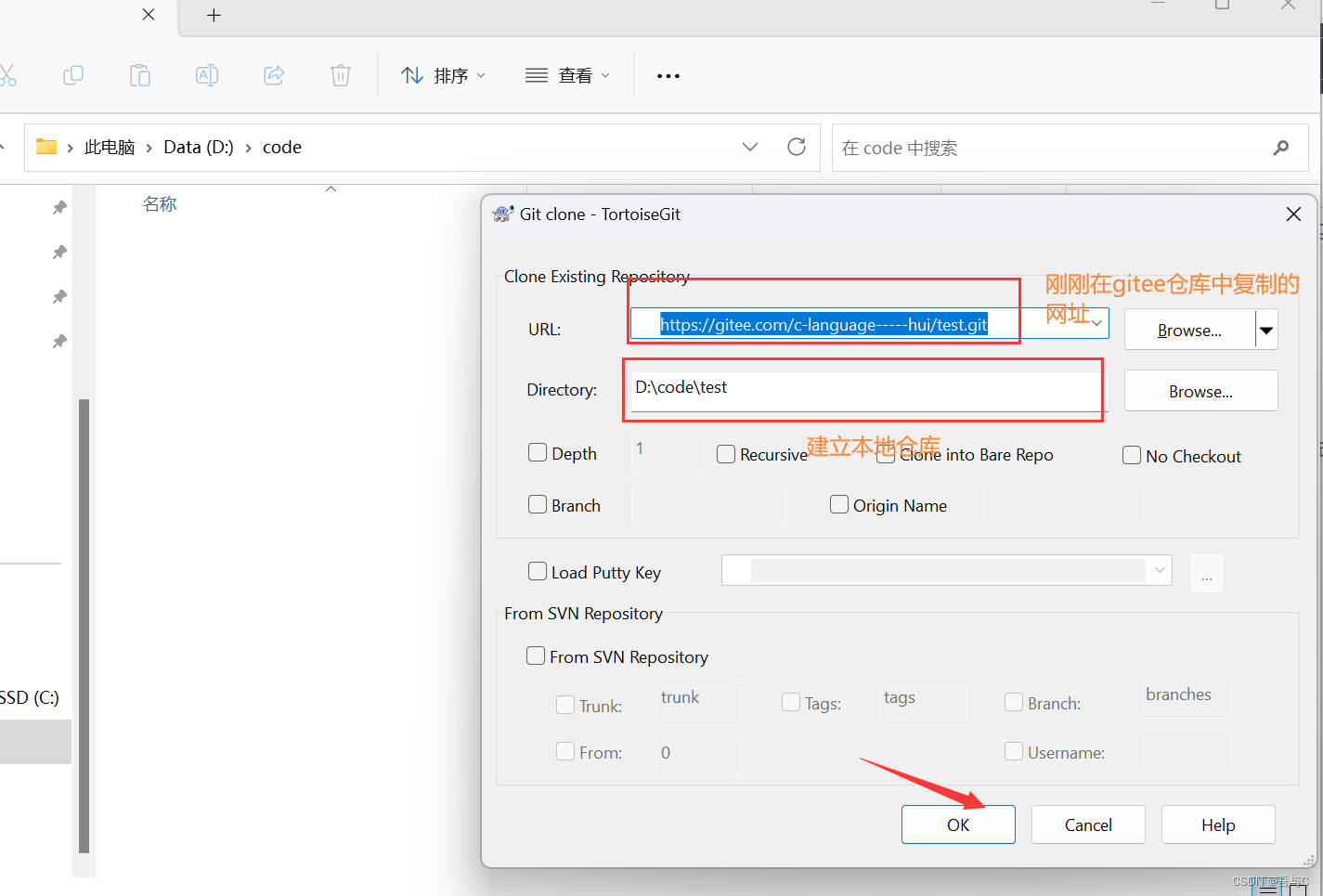Enable the Depth checkbox
1323x896 pixels.
coord(538,452)
